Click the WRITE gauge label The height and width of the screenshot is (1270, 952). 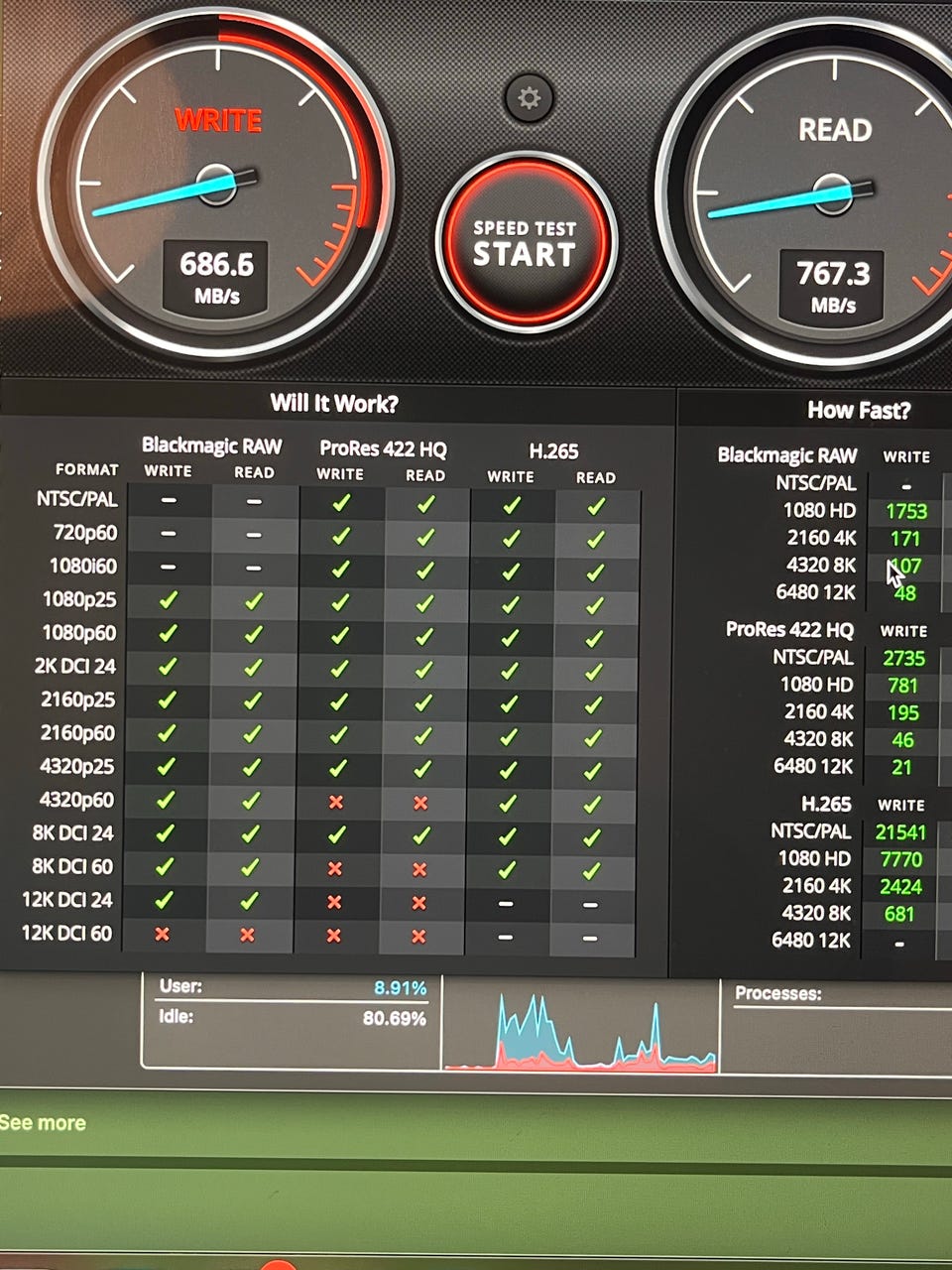point(218,121)
